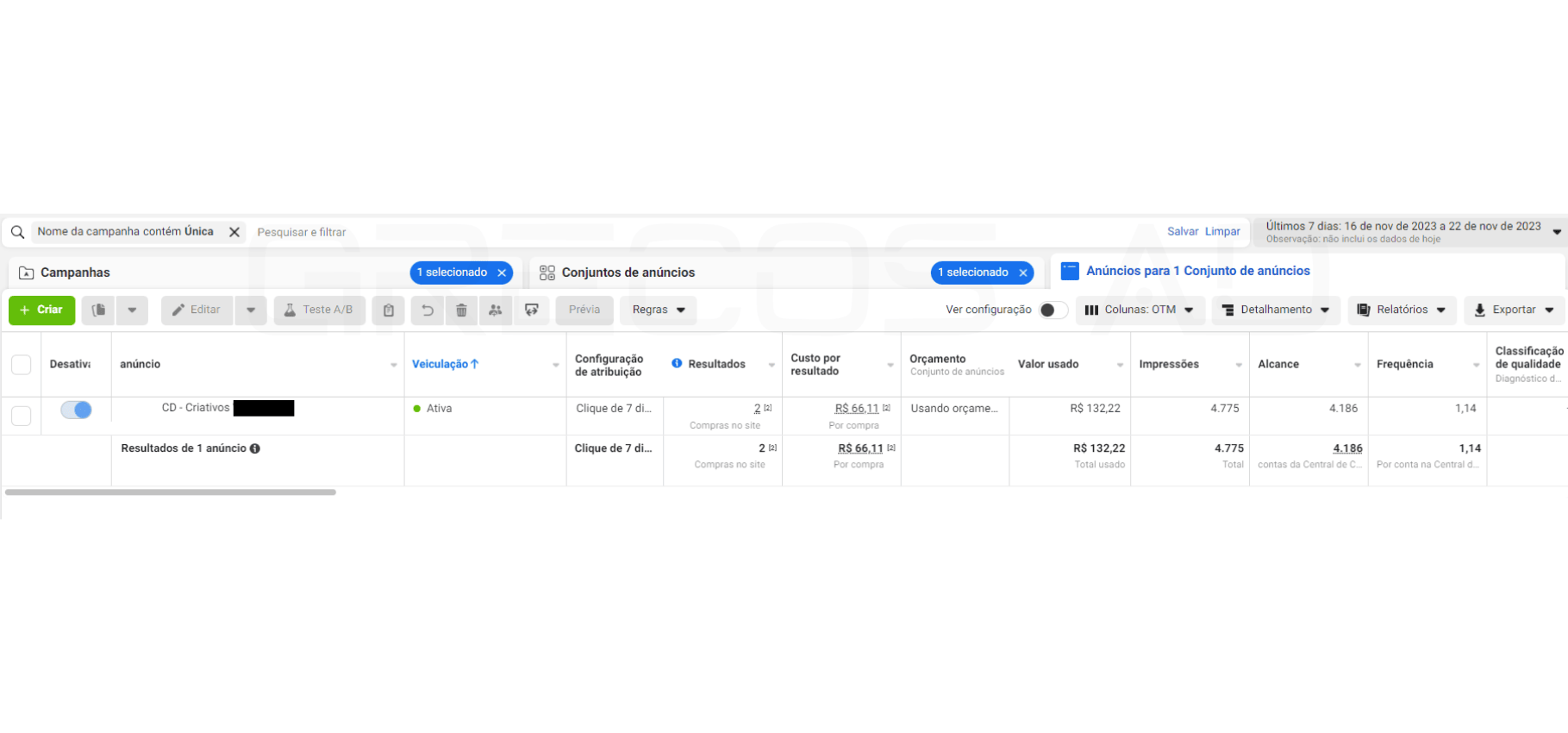Click the horizontal table scrollbar
Screen dimensions: 1568x733
click(171, 492)
